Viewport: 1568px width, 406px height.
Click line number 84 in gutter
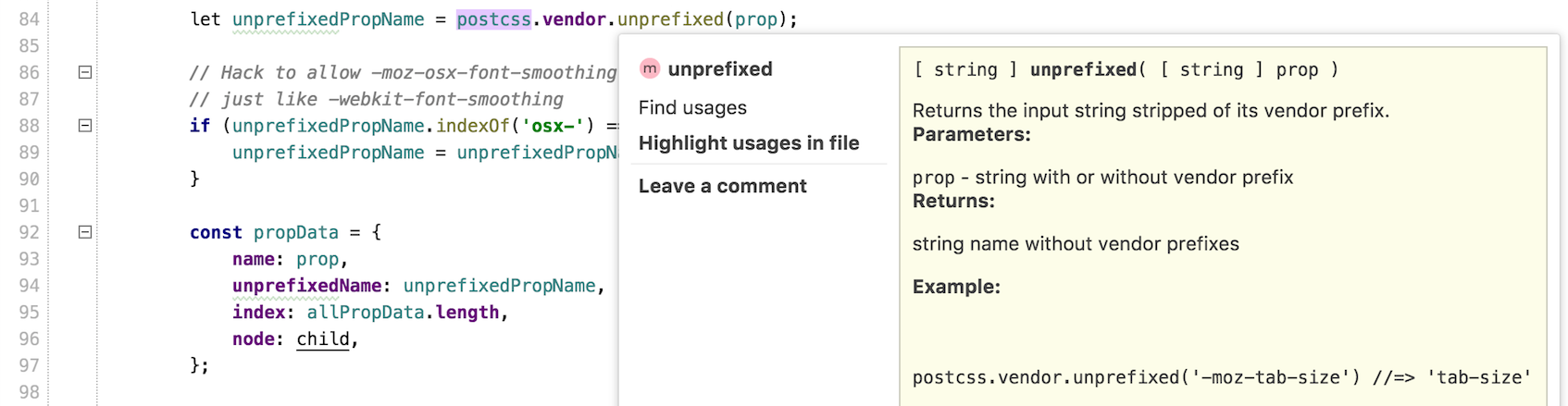click(30, 19)
